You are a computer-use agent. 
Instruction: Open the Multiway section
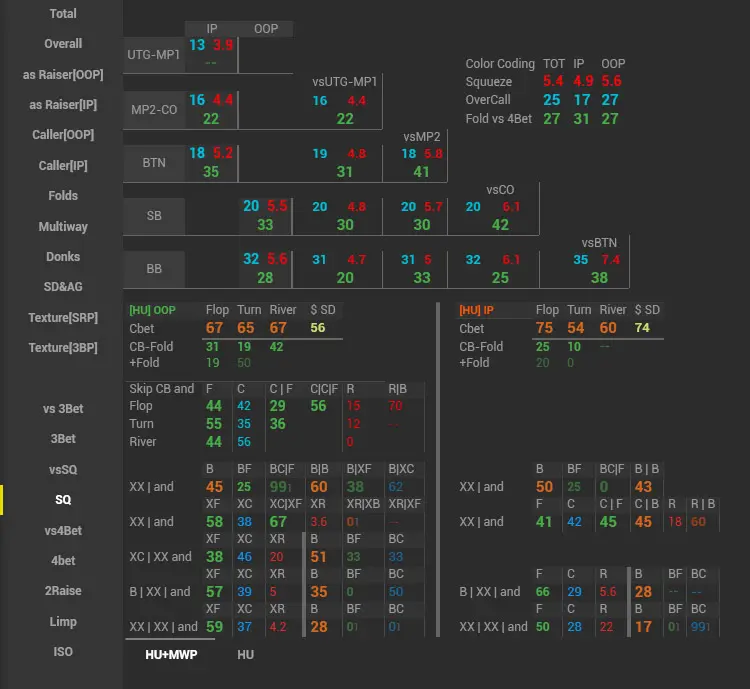(x=63, y=227)
